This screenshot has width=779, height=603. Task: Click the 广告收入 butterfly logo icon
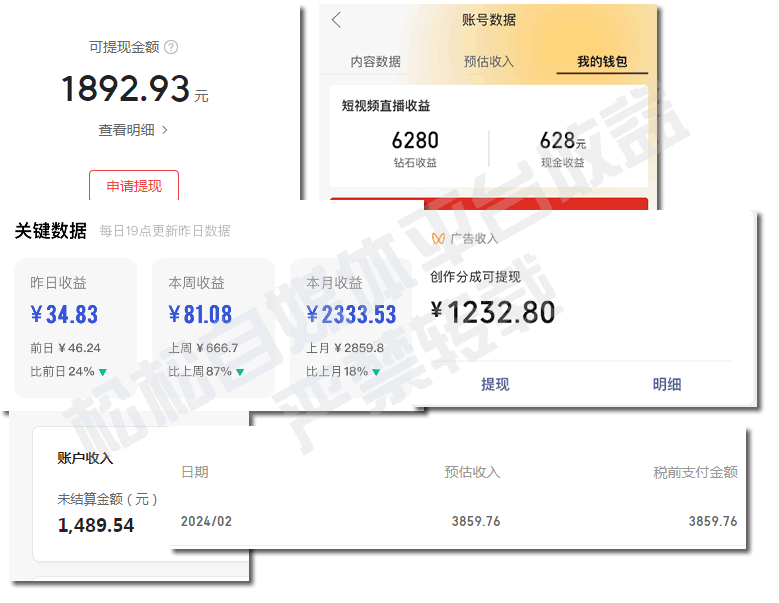(x=438, y=239)
